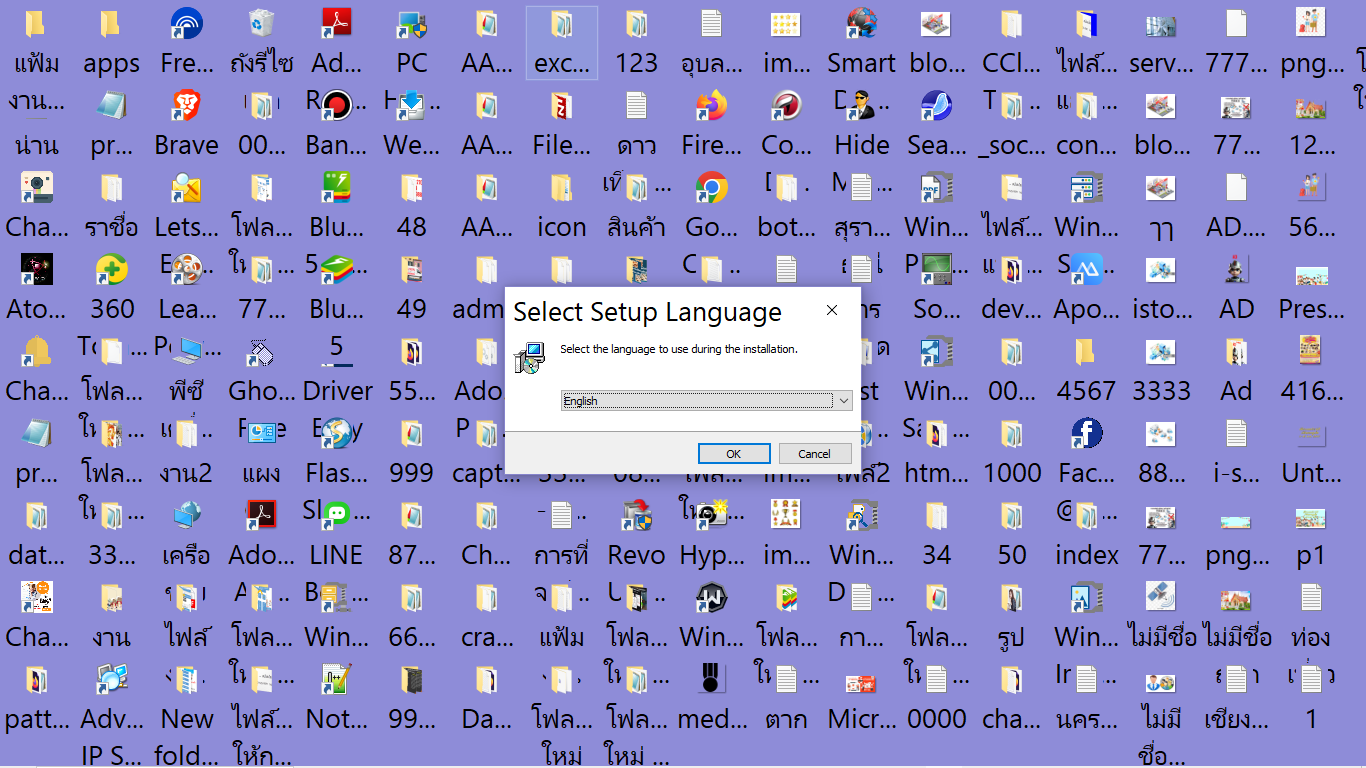
Task: Click OK in Select Setup Language
Action: 734,453
